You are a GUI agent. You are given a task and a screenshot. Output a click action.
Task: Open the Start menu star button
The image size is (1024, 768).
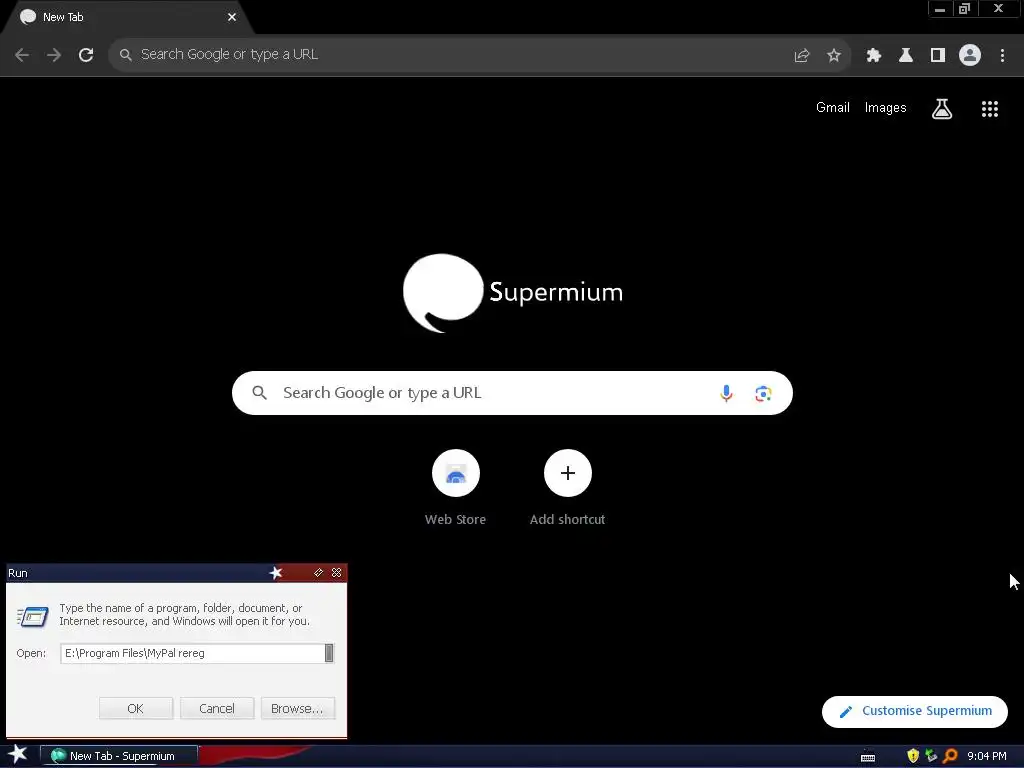17,755
